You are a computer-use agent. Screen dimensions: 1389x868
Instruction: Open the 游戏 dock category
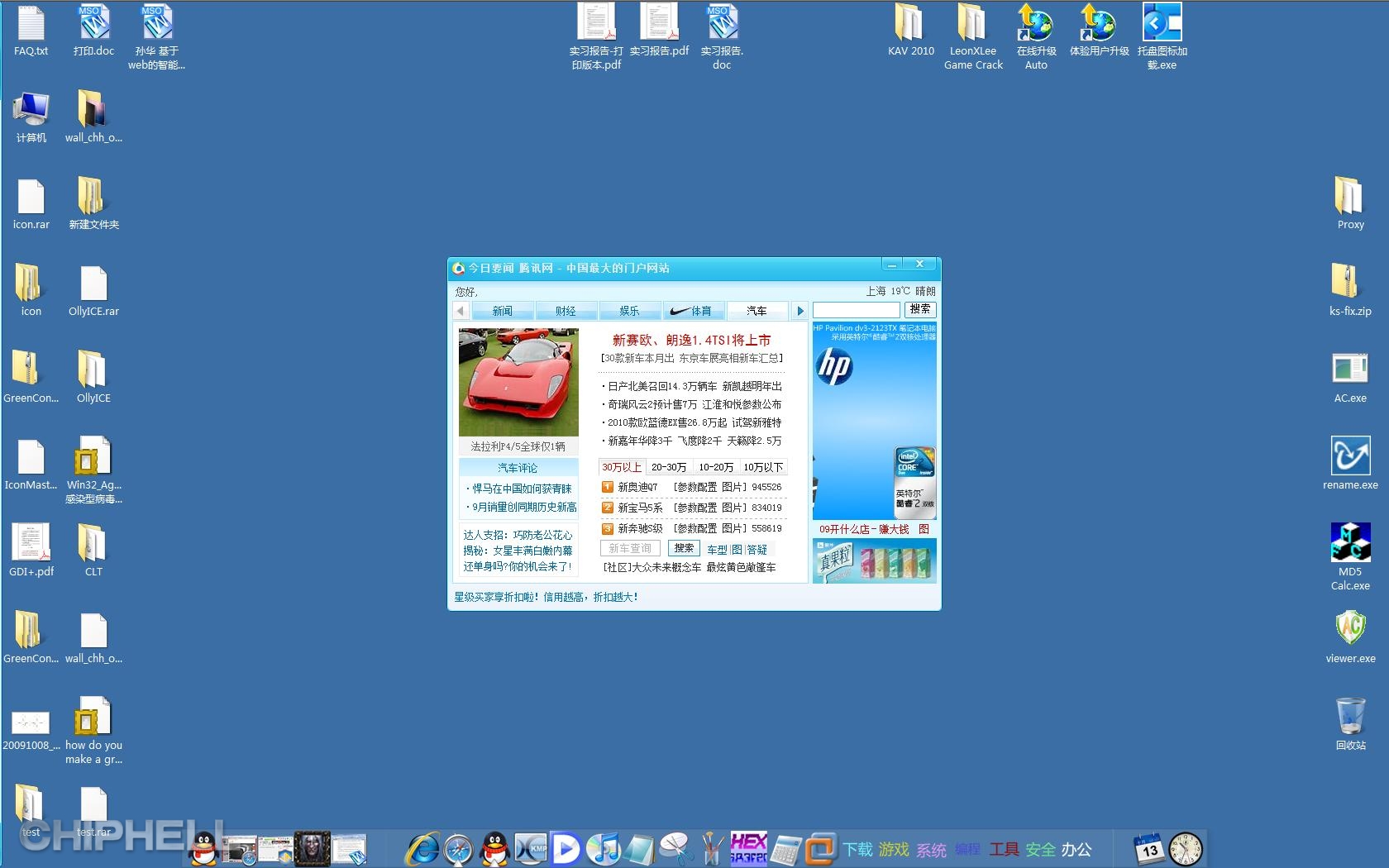[x=894, y=850]
